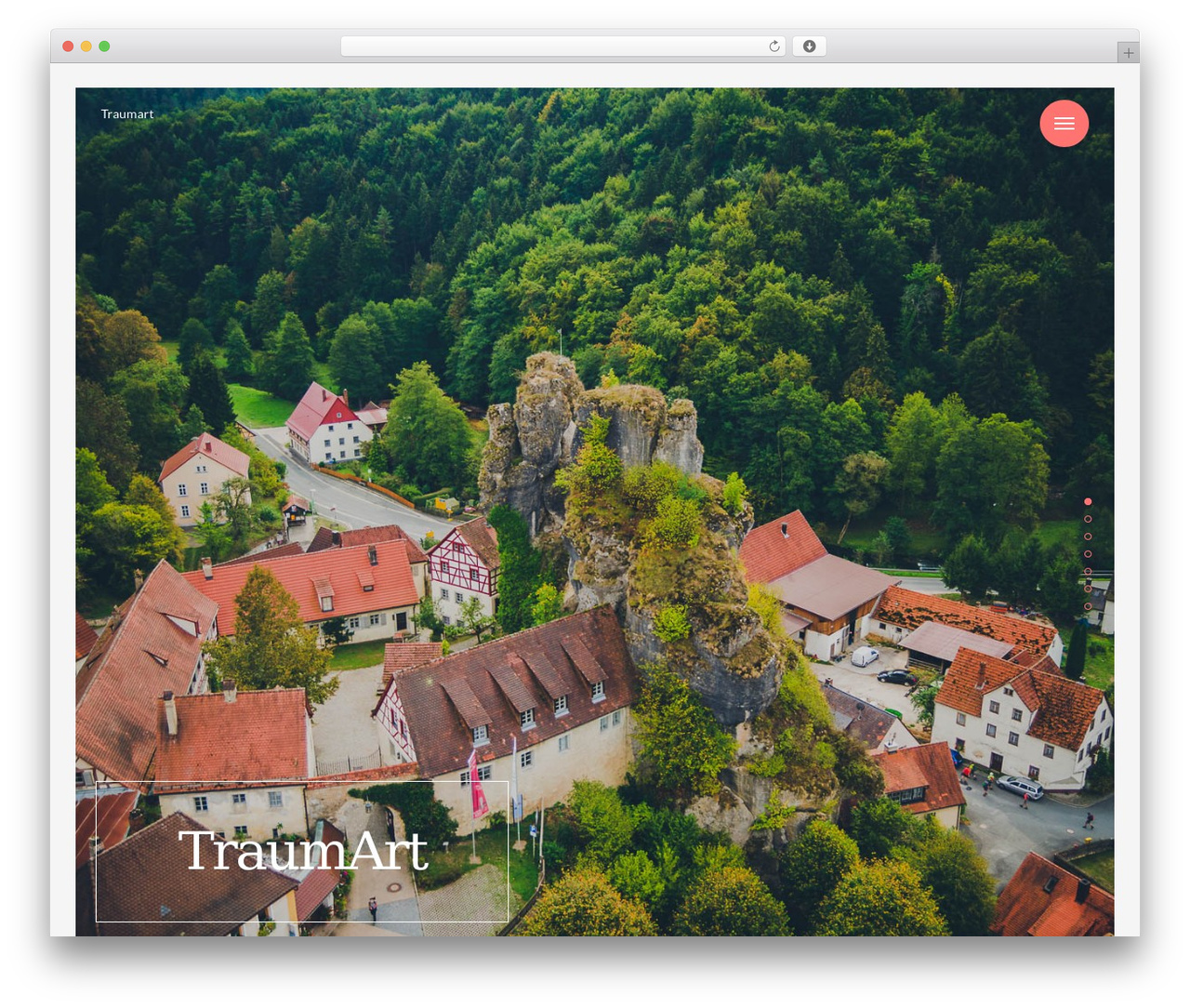This screenshot has width=1190, height=1008.
Task: Jump to the fourth section dot
Action: tap(1088, 554)
